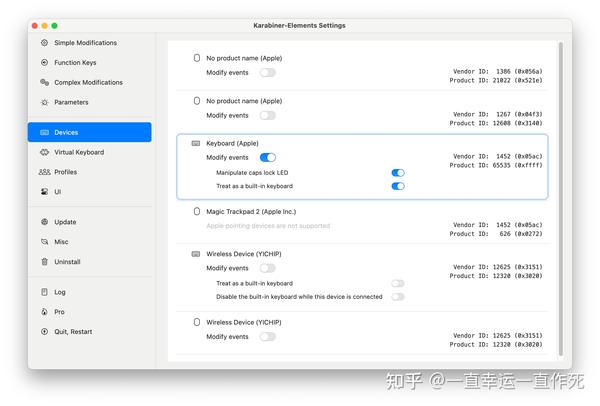
Task: Click the Function Keys sidebar icon
Action: 44,62
